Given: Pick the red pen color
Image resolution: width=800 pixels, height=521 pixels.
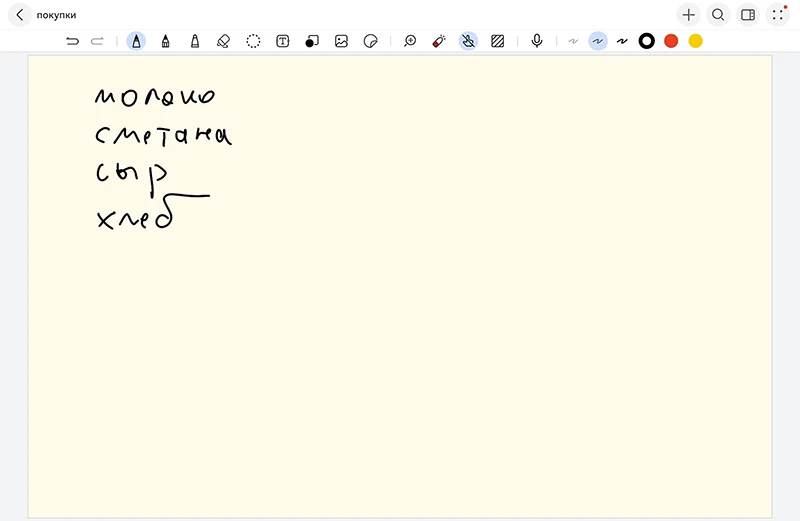Looking at the screenshot, I should [x=671, y=41].
